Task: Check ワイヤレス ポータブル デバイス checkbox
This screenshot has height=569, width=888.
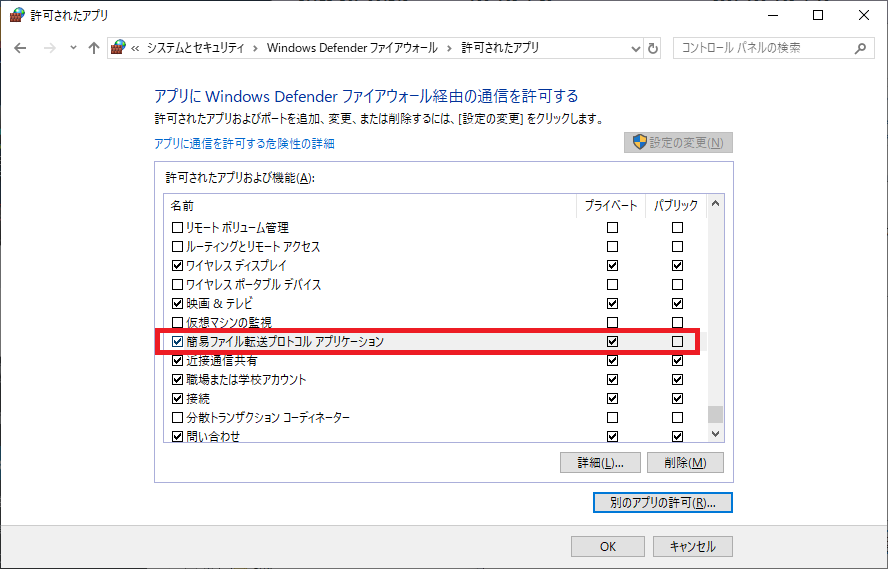Action: click(177, 285)
